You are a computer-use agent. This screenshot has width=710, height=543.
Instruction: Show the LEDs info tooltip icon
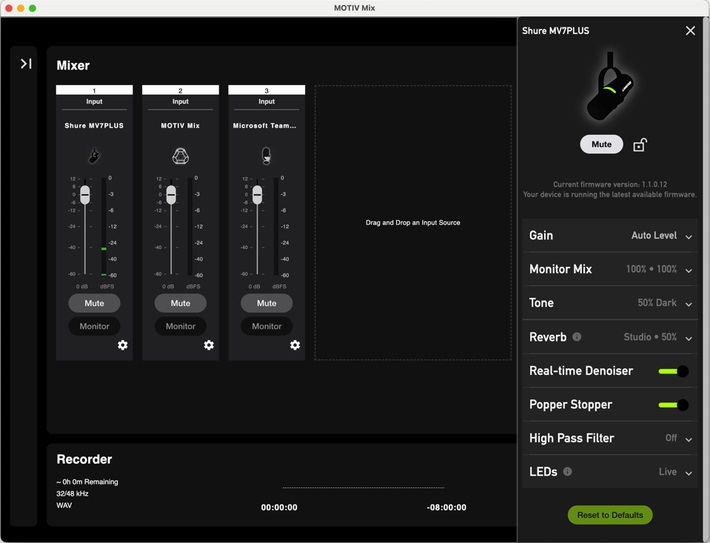pyautogui.click(x=567, y=471)
